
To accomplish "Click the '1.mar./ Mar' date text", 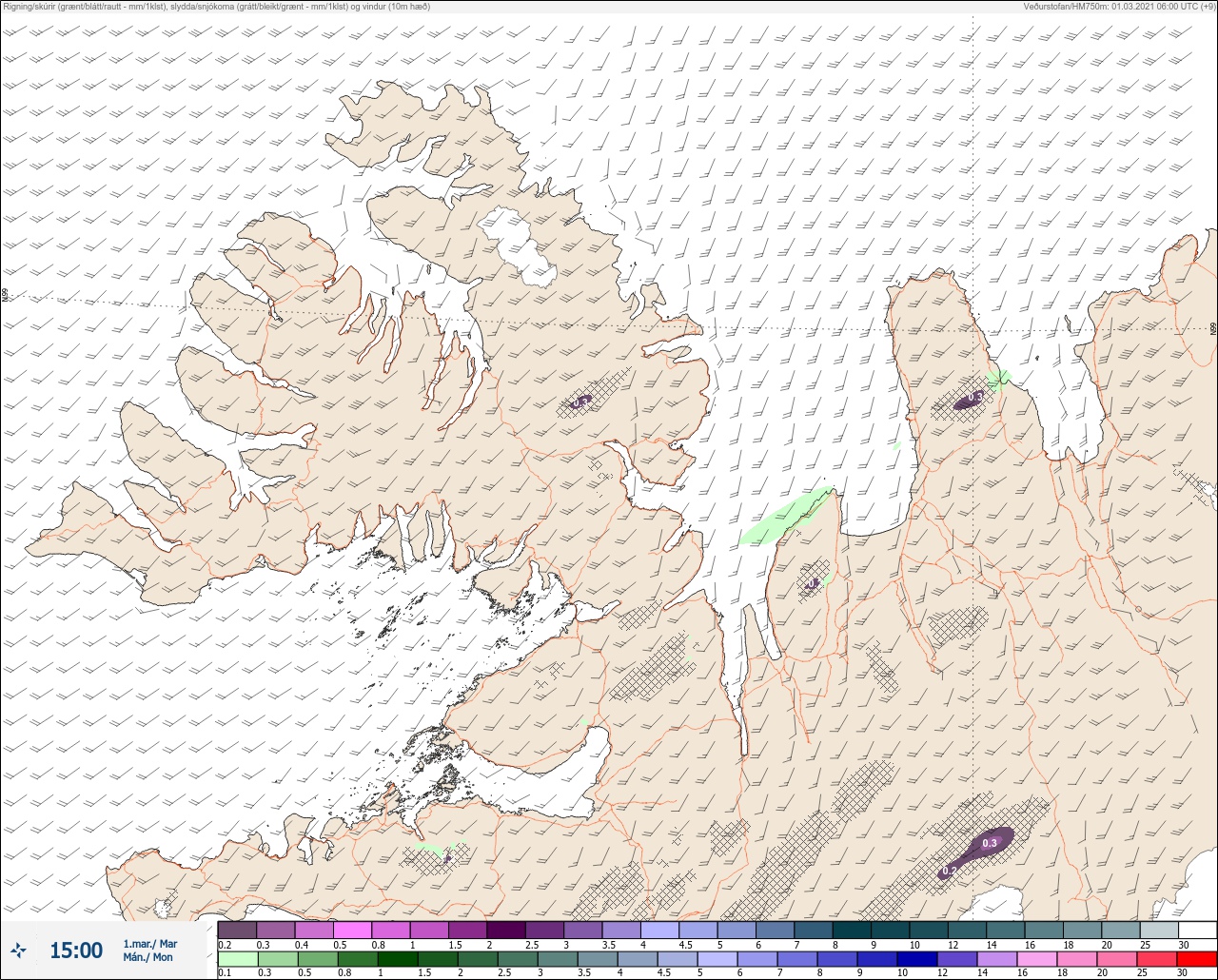I will pyautogui.click(x=150, y=944).
